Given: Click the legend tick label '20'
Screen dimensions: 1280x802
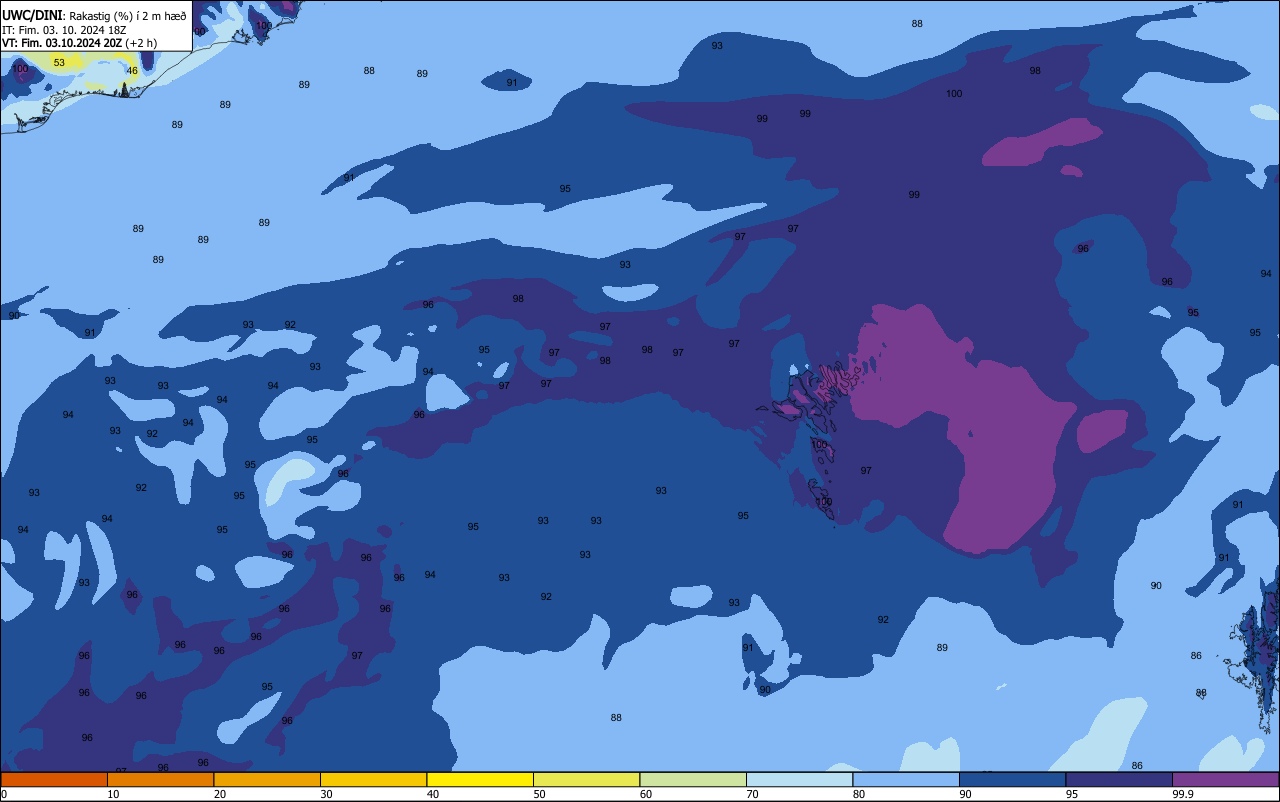Looking at the screenshot, I should [219, 794].
